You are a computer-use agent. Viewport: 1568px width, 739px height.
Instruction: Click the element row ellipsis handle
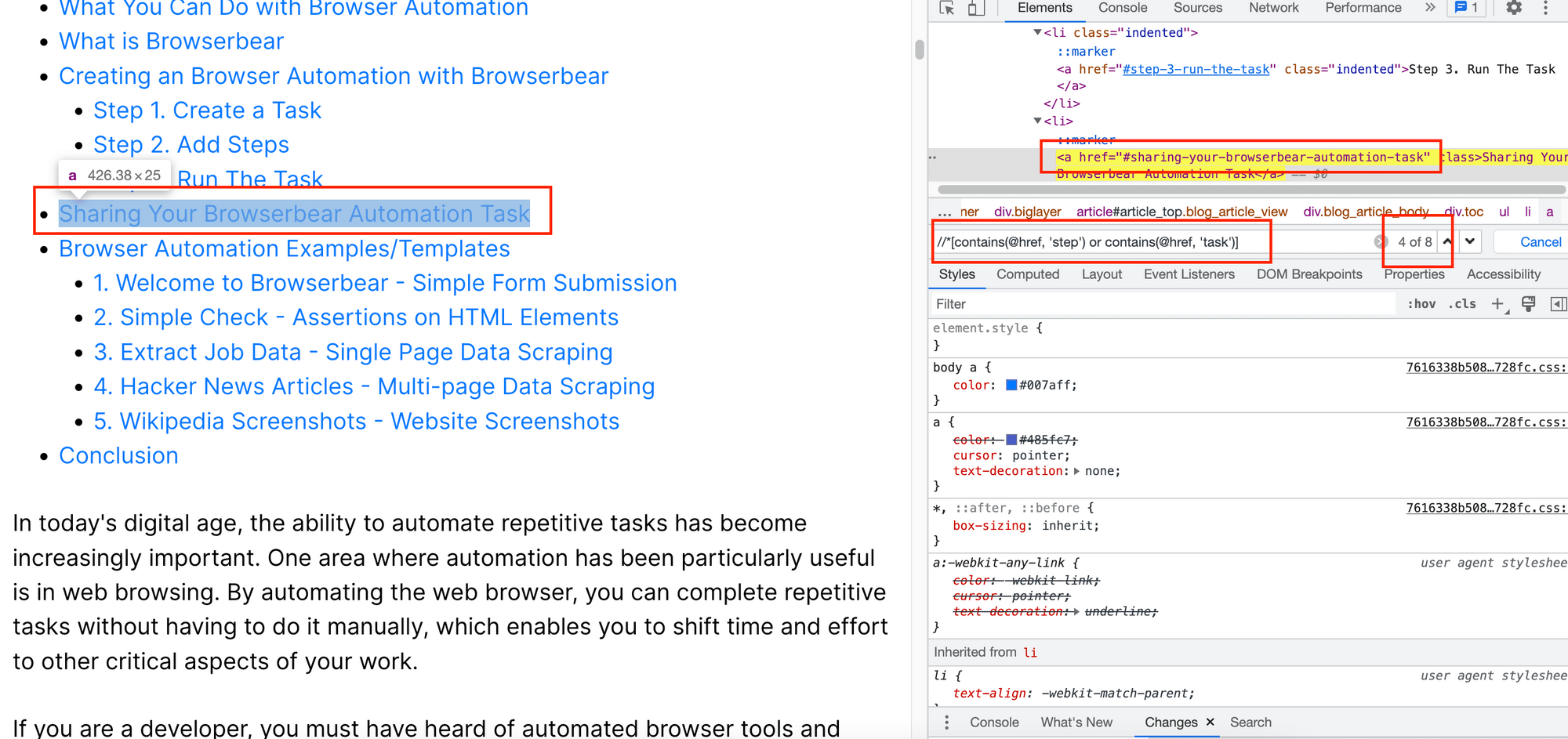click(x=932, y=158)
